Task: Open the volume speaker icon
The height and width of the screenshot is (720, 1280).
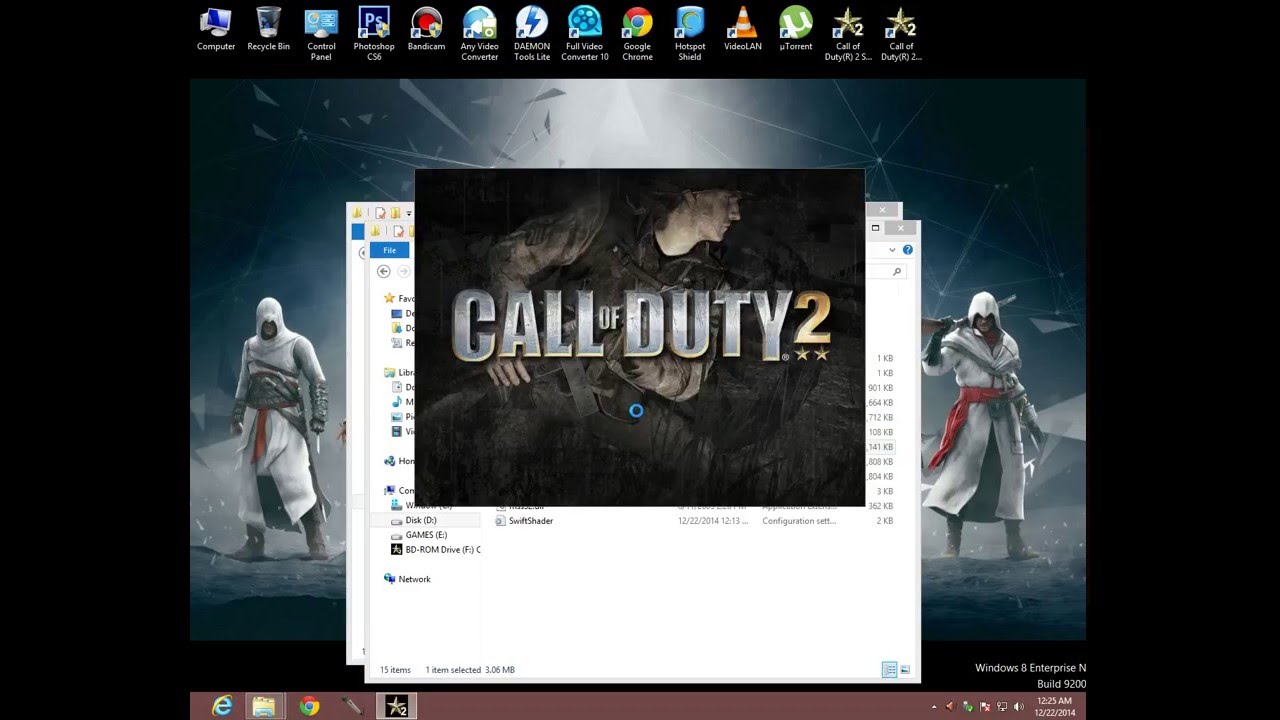Action: point(1018,707)
